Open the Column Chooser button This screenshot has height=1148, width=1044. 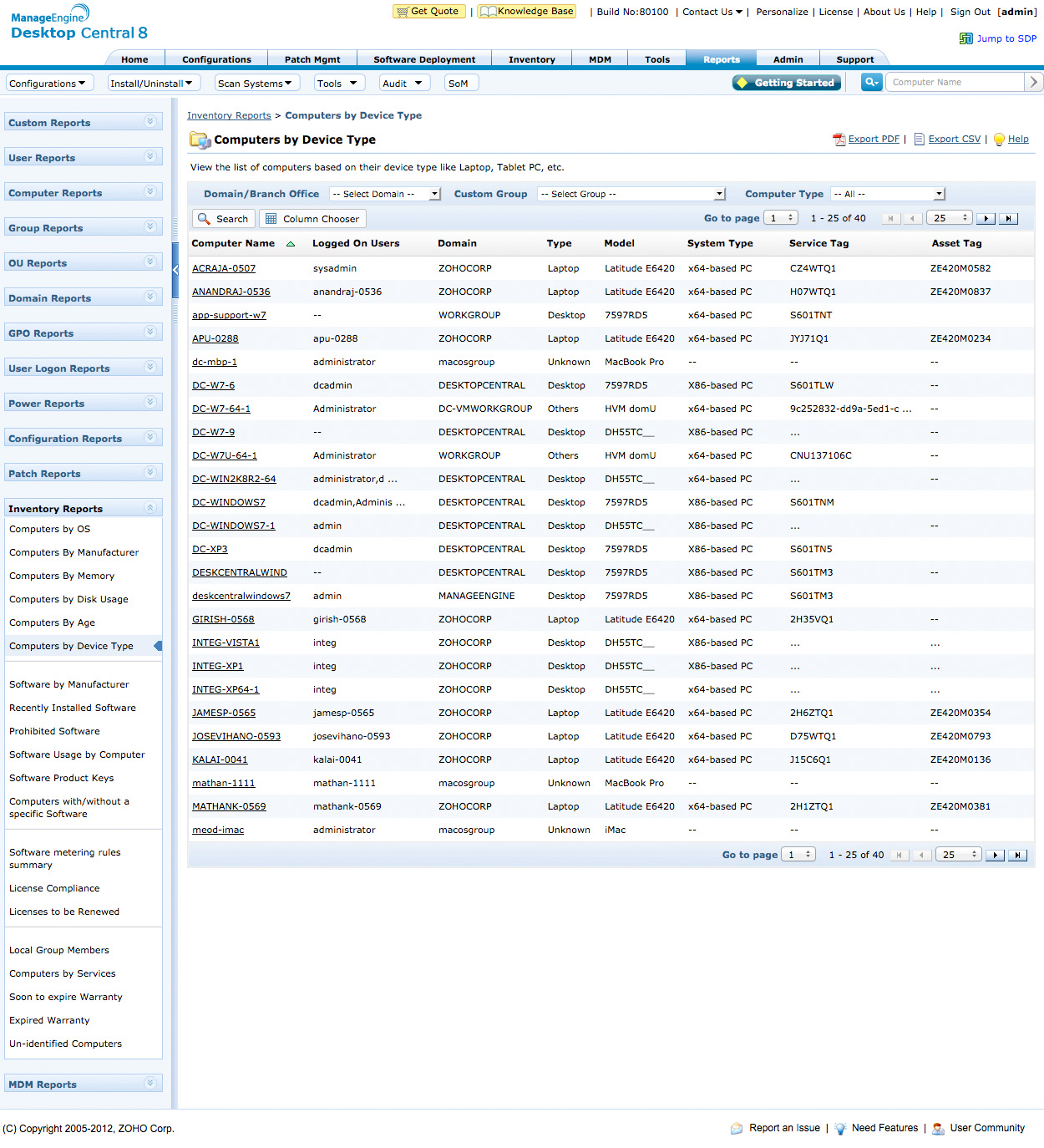(x=313, y=219)
